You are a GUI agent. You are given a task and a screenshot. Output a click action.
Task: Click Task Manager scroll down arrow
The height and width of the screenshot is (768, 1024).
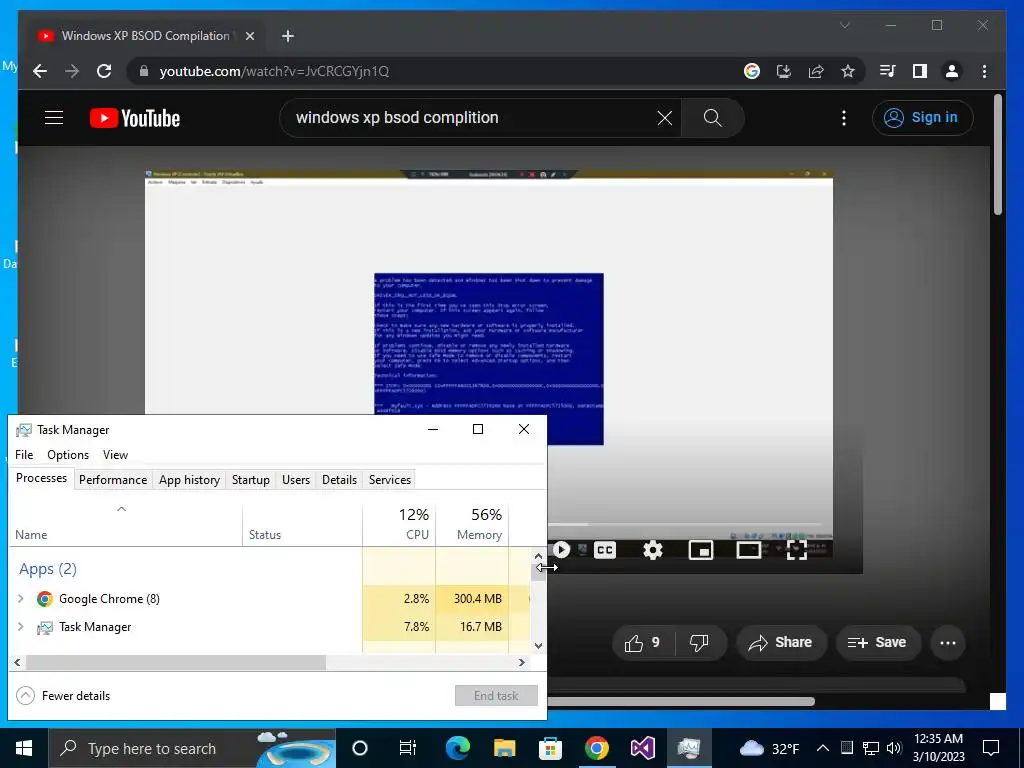[538, 645]
